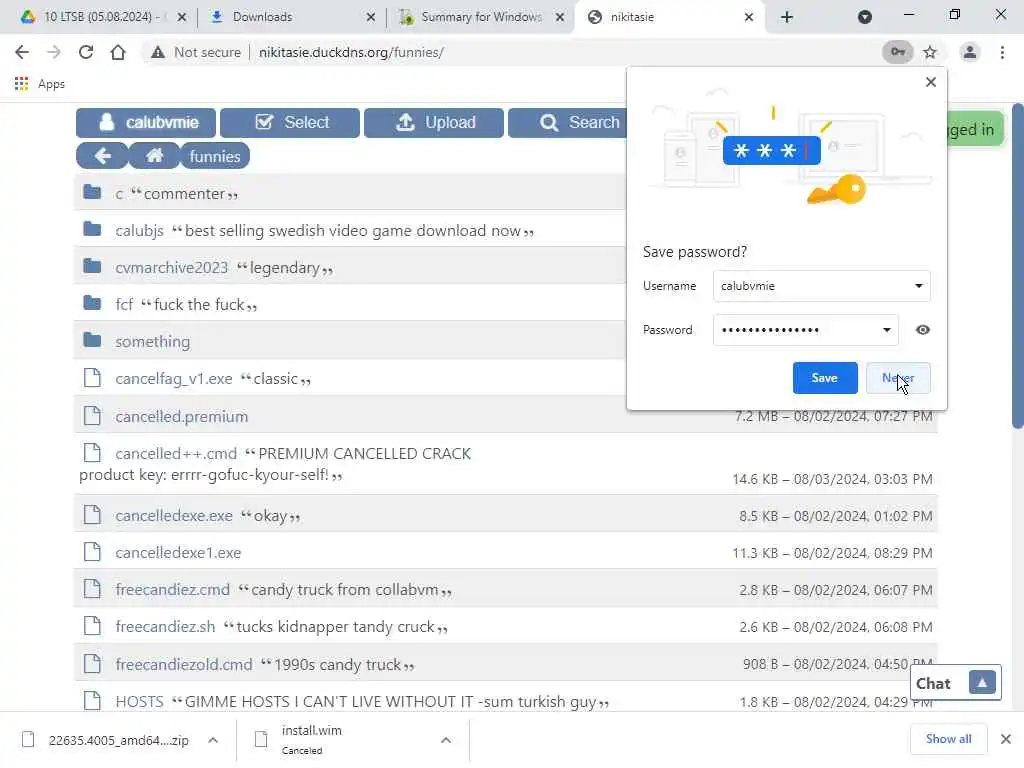This screenshot has width=1024, height=768.
Task: Click the Search button
Action: [567, 123]
